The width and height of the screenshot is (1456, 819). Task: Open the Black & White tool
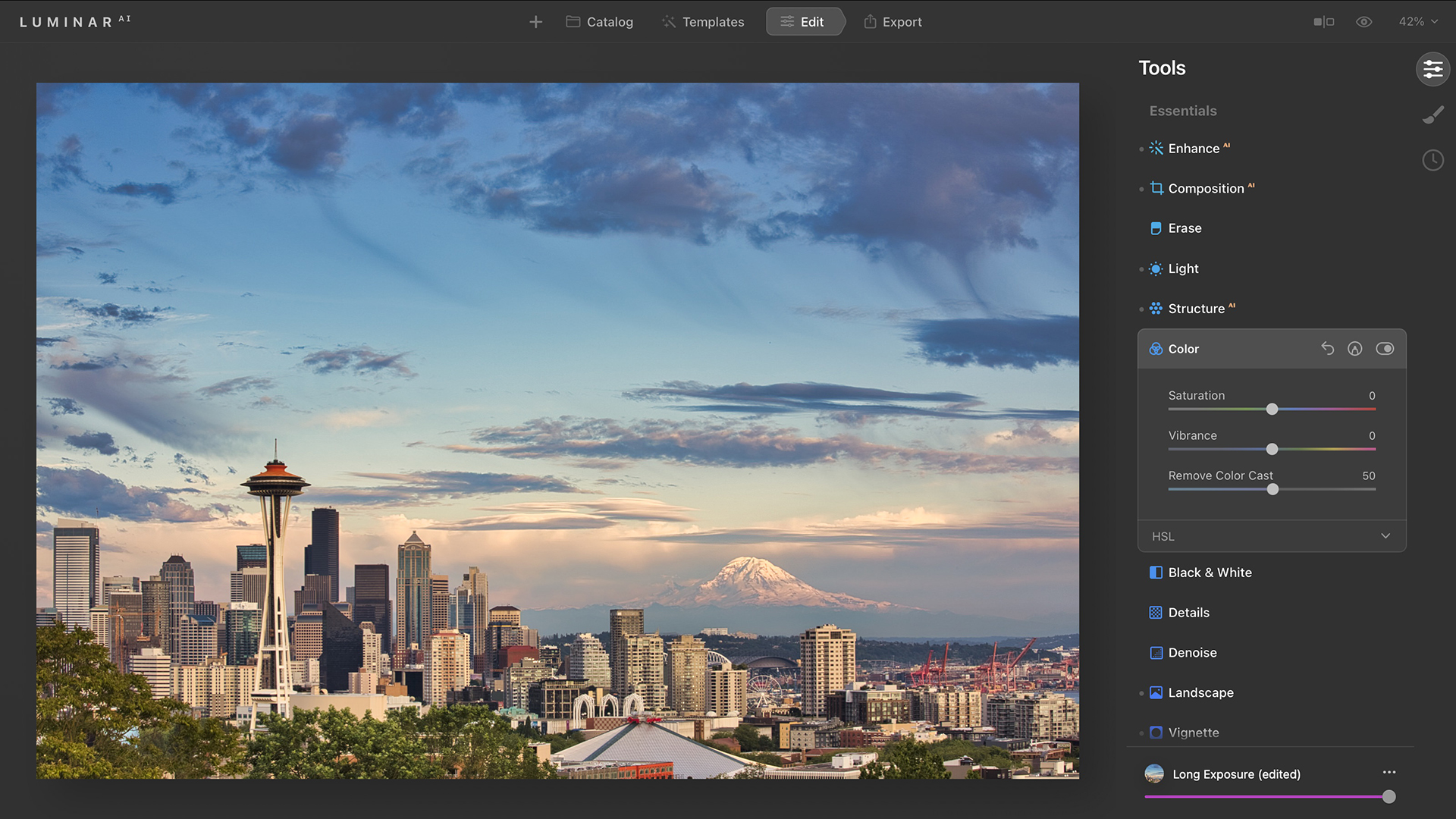[1210, 573]
